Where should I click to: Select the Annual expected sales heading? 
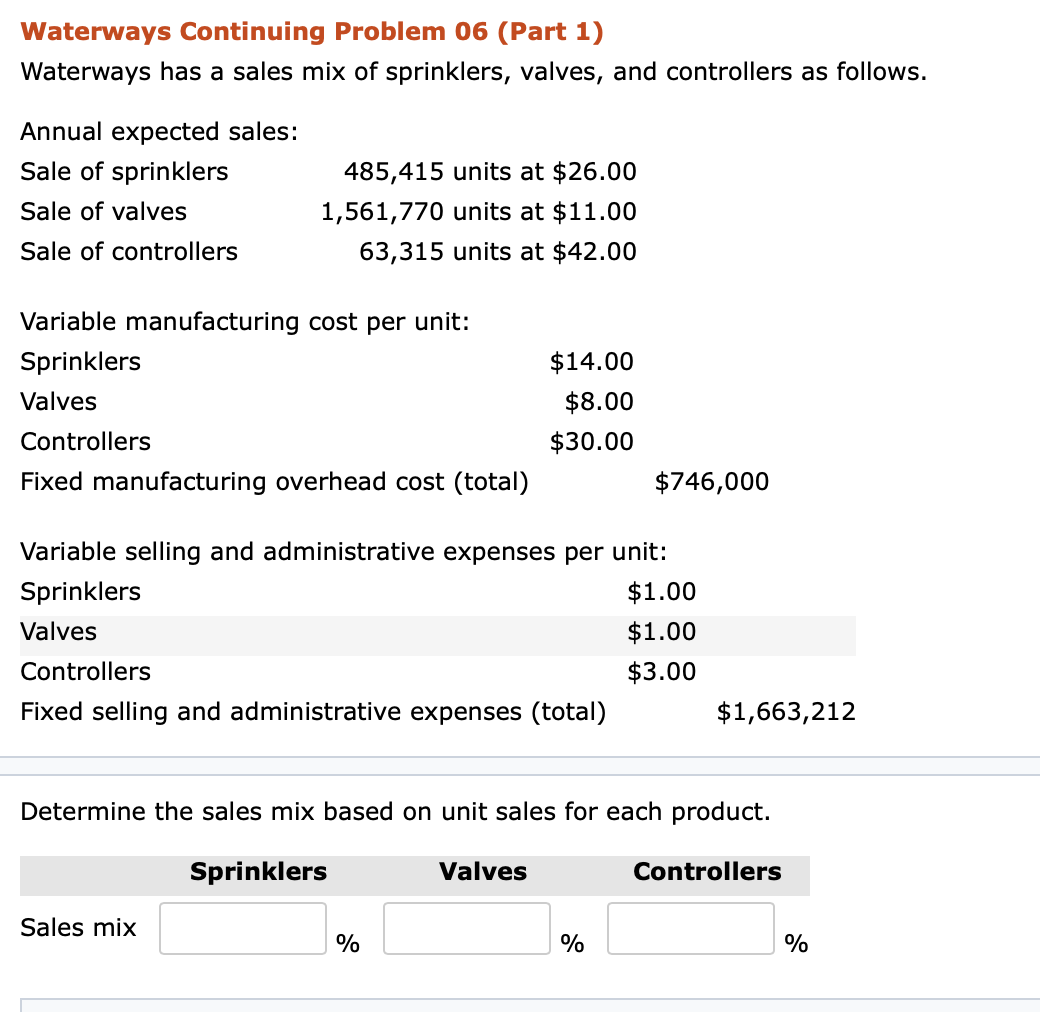tap(128, 131)
